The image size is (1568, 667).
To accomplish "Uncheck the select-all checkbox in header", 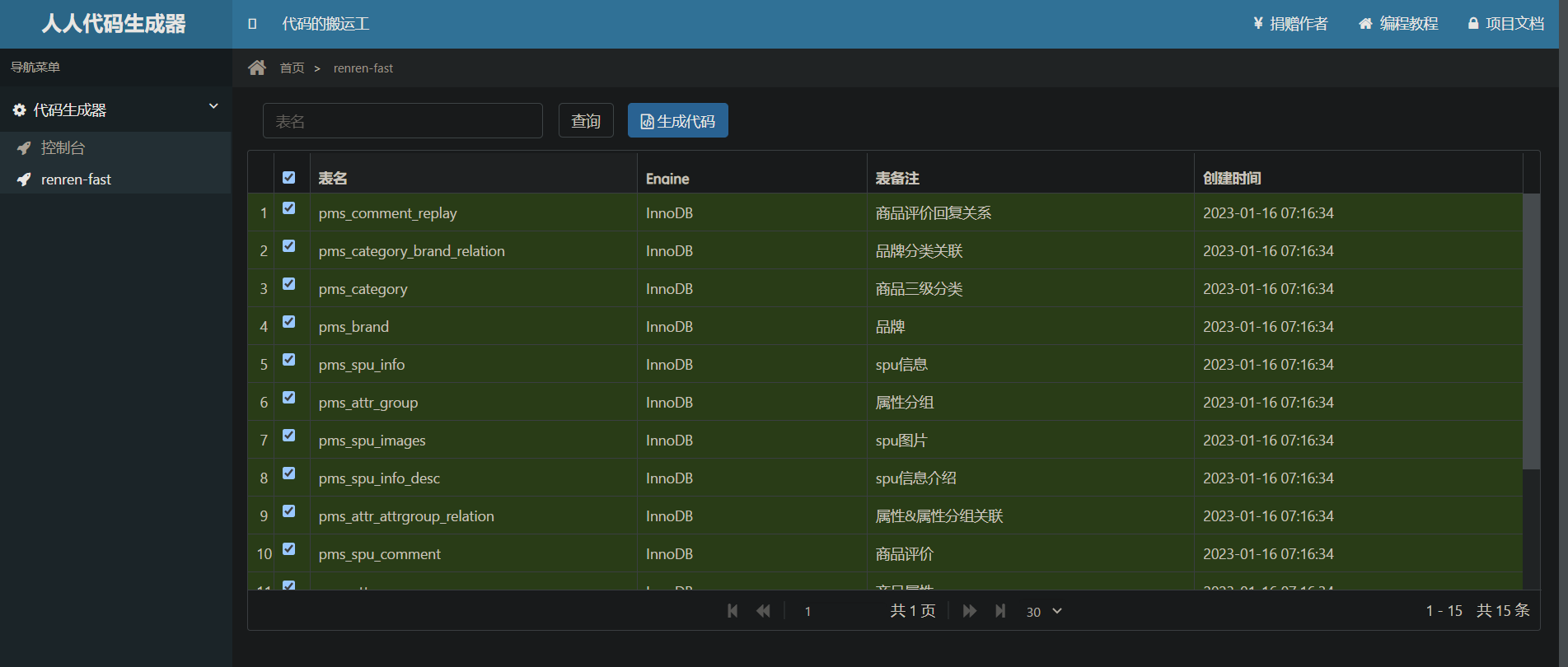I will (288, 178).
